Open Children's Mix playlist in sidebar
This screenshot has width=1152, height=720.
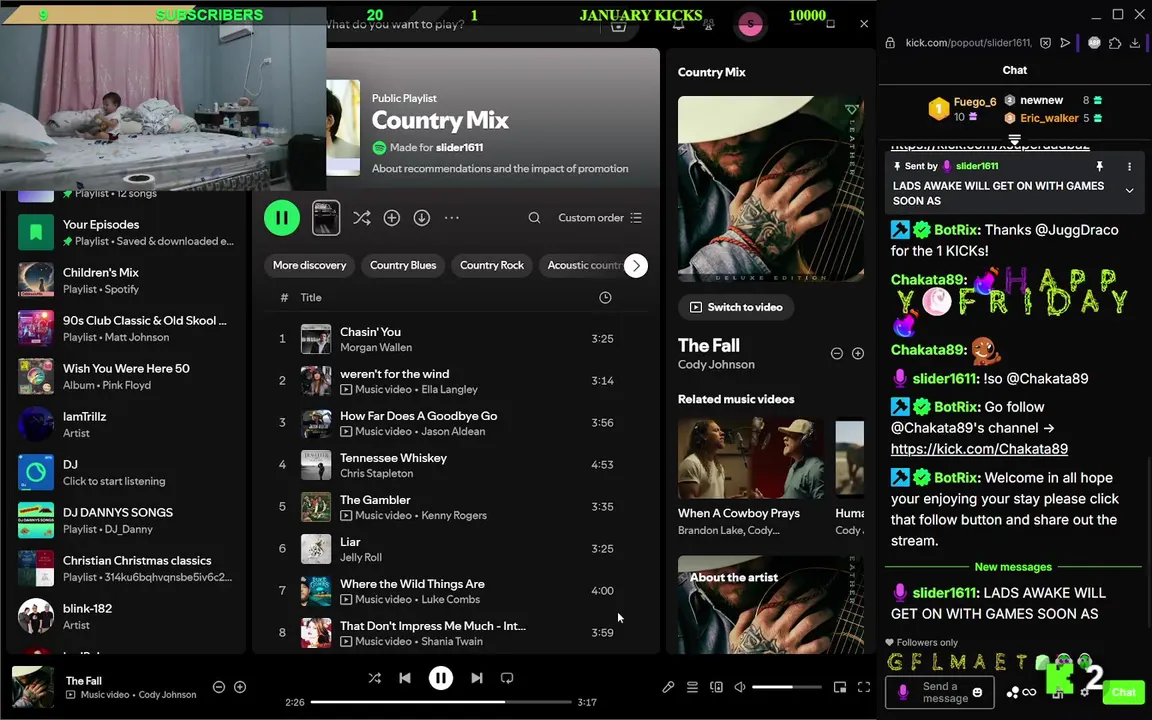pos(126,280)
